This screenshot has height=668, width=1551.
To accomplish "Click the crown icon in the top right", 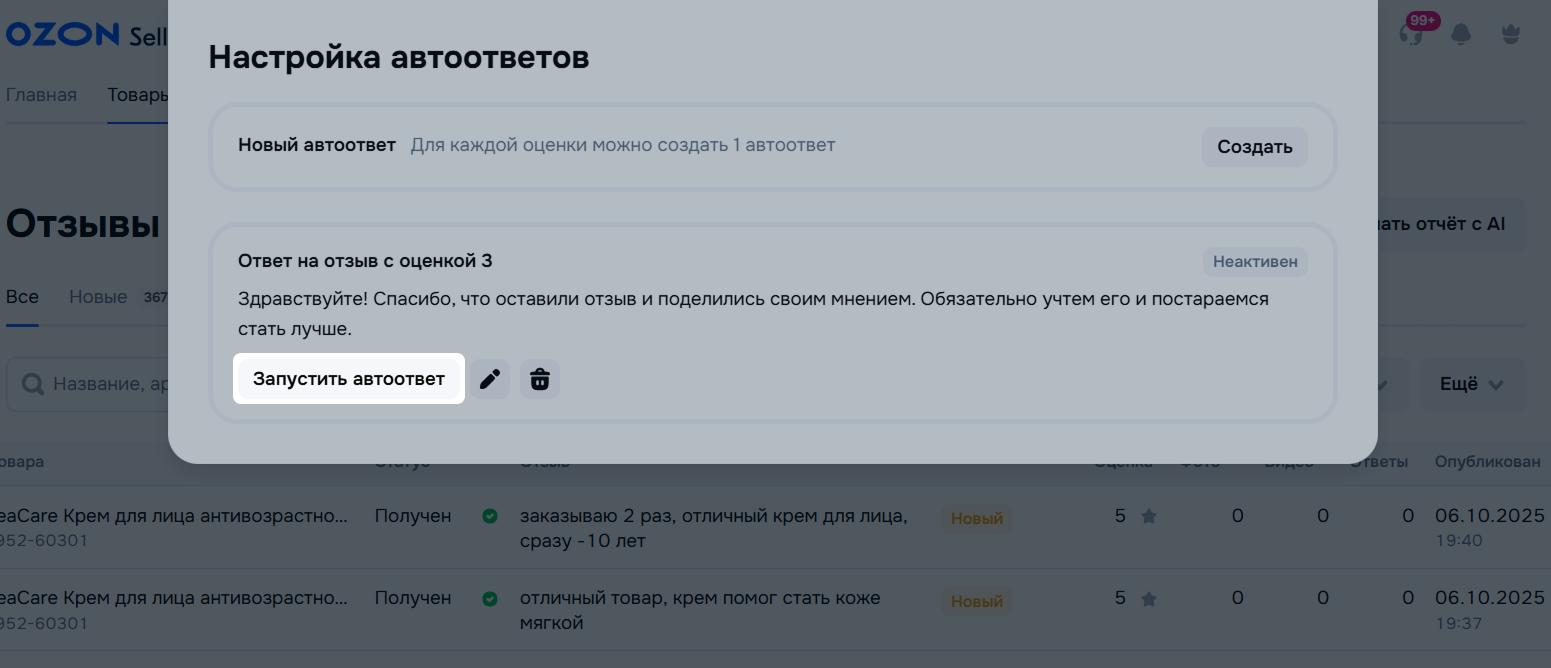I will 1511,34.
